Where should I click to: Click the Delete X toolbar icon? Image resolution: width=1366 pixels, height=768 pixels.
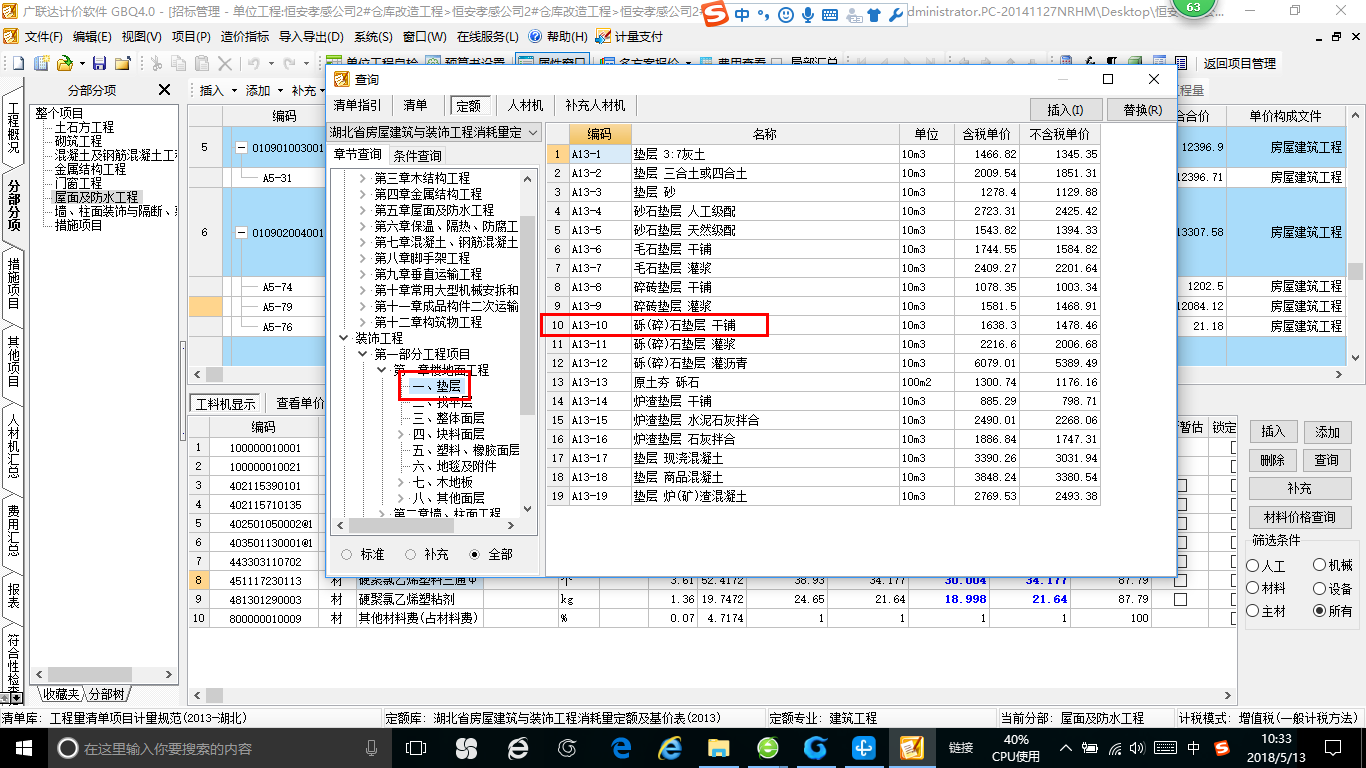pos(225,63)
